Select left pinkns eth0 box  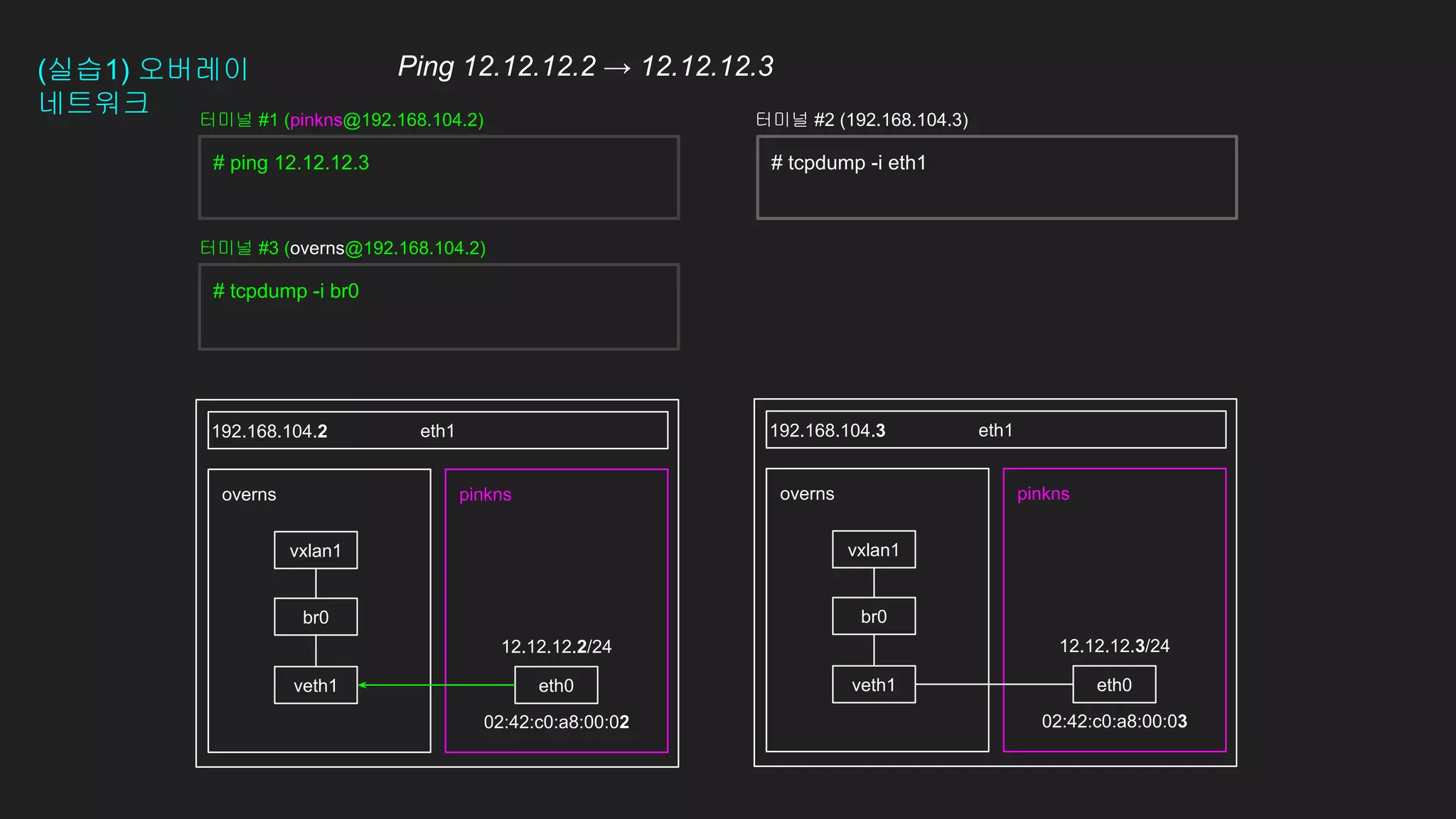[x=556, y=685]
